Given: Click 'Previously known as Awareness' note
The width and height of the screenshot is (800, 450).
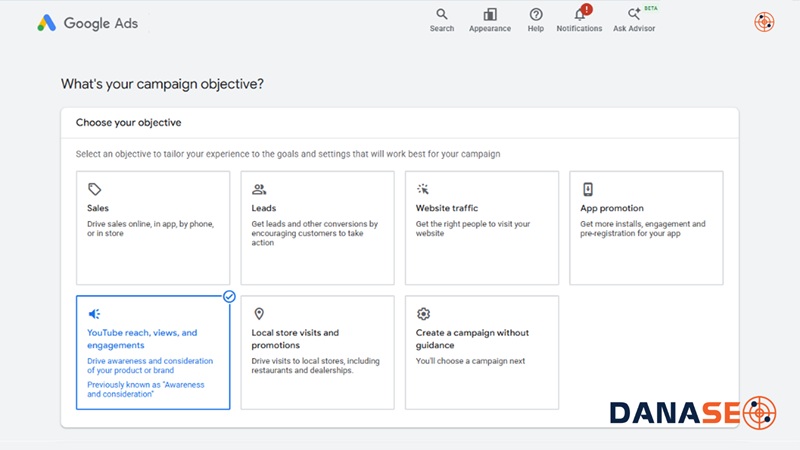Looking at the screenshot, I should pyautogui.click(x=145, y=389).
